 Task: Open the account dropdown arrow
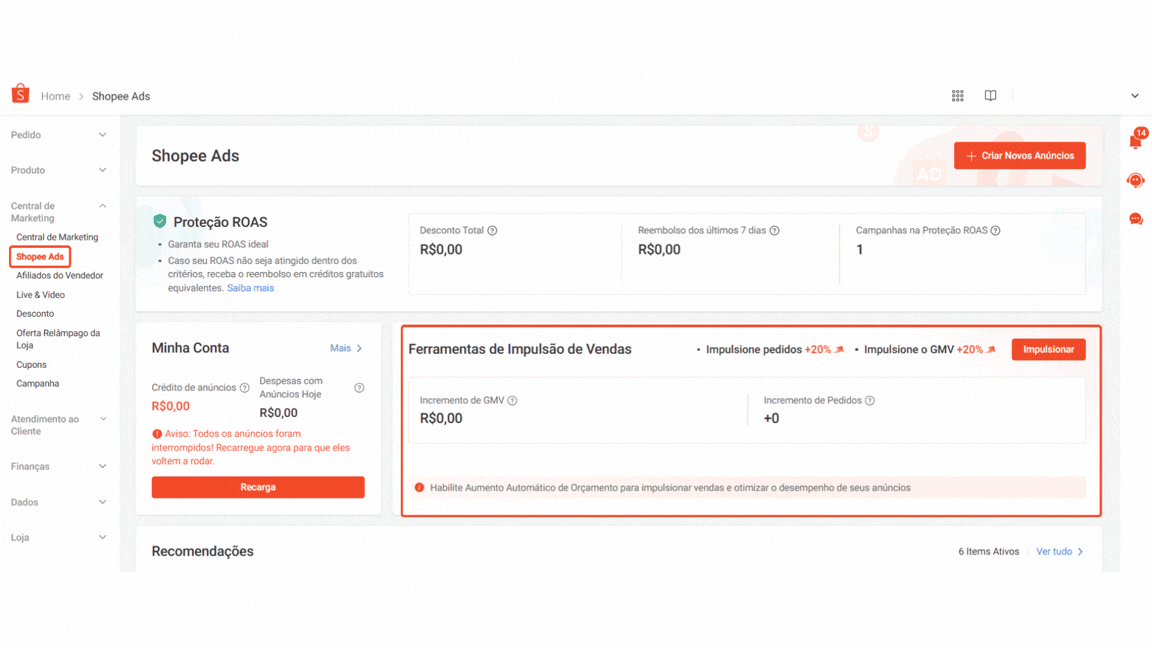(1134, 96)
